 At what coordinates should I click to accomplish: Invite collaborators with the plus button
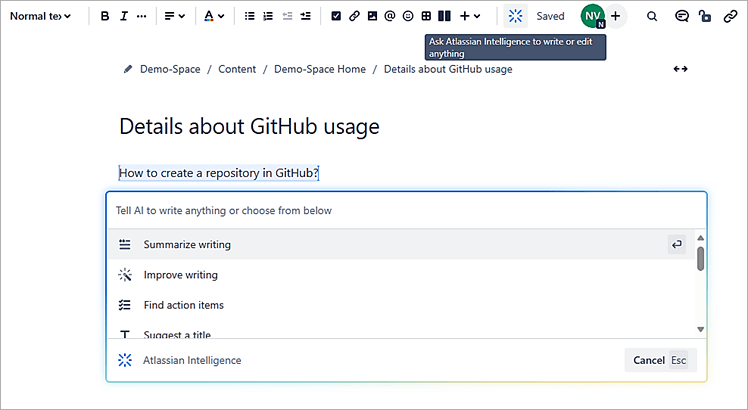pos(616,16)
